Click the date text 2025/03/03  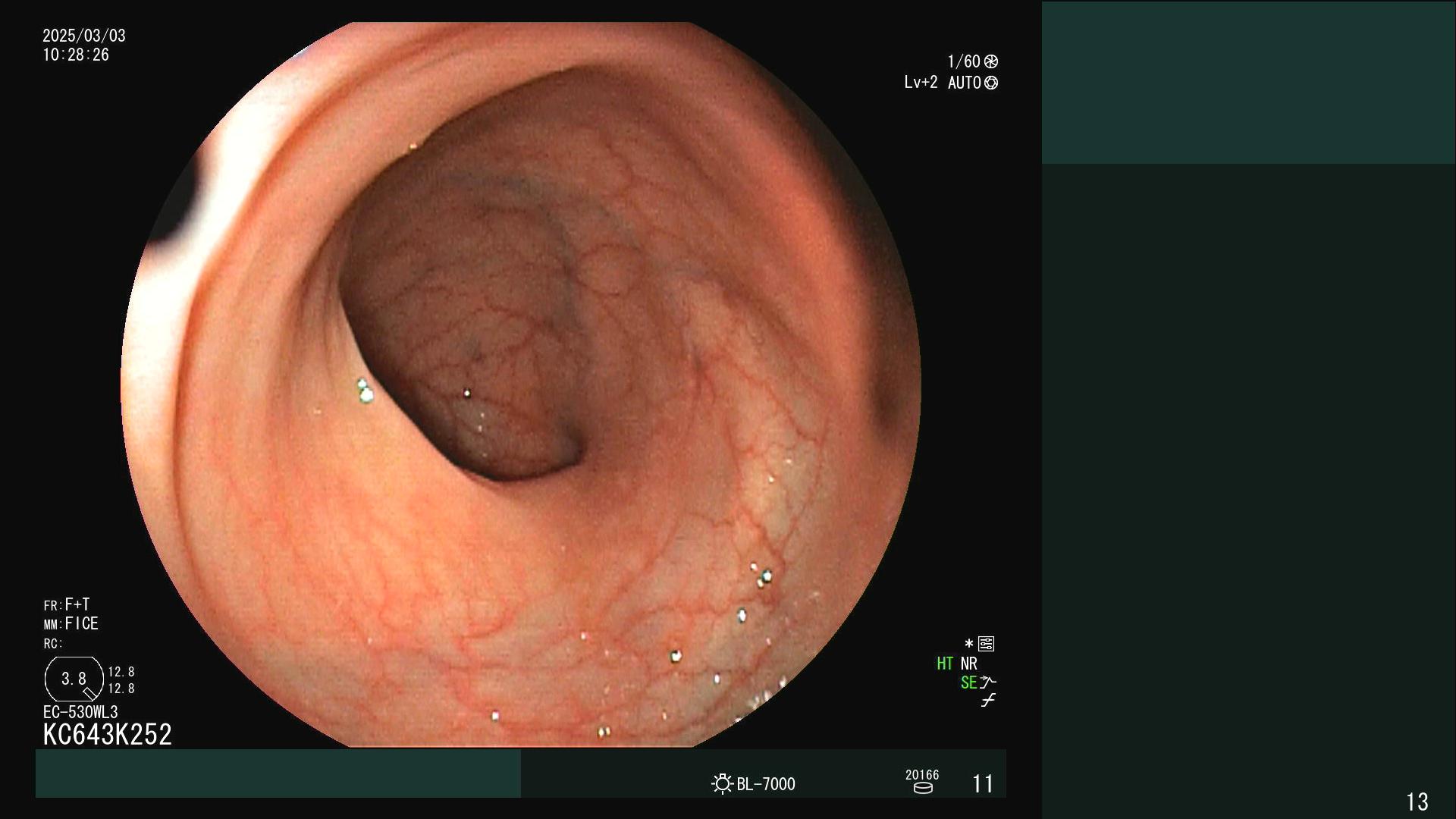[x=84, y=36]
